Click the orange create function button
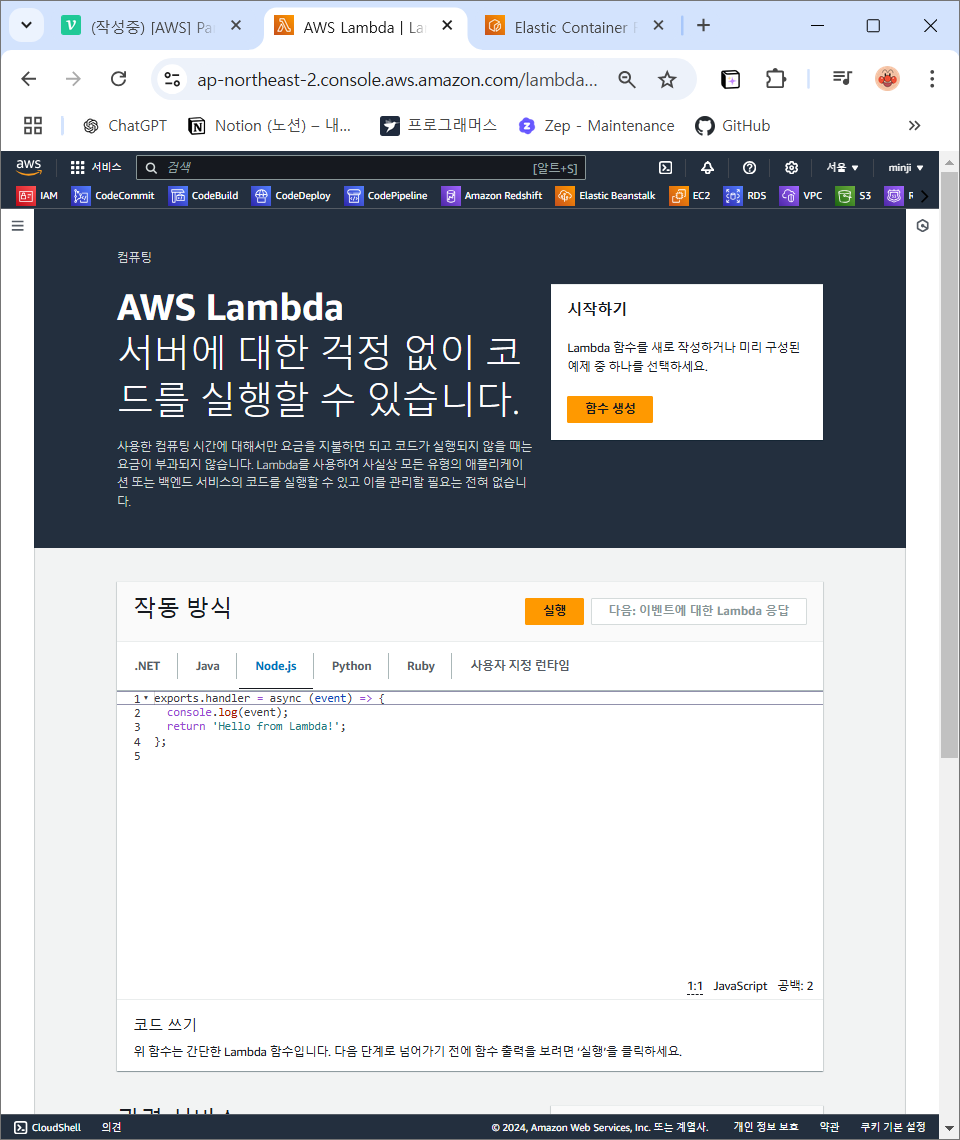The width and height of the screenshot is (960, 1140). pos(609,409)
